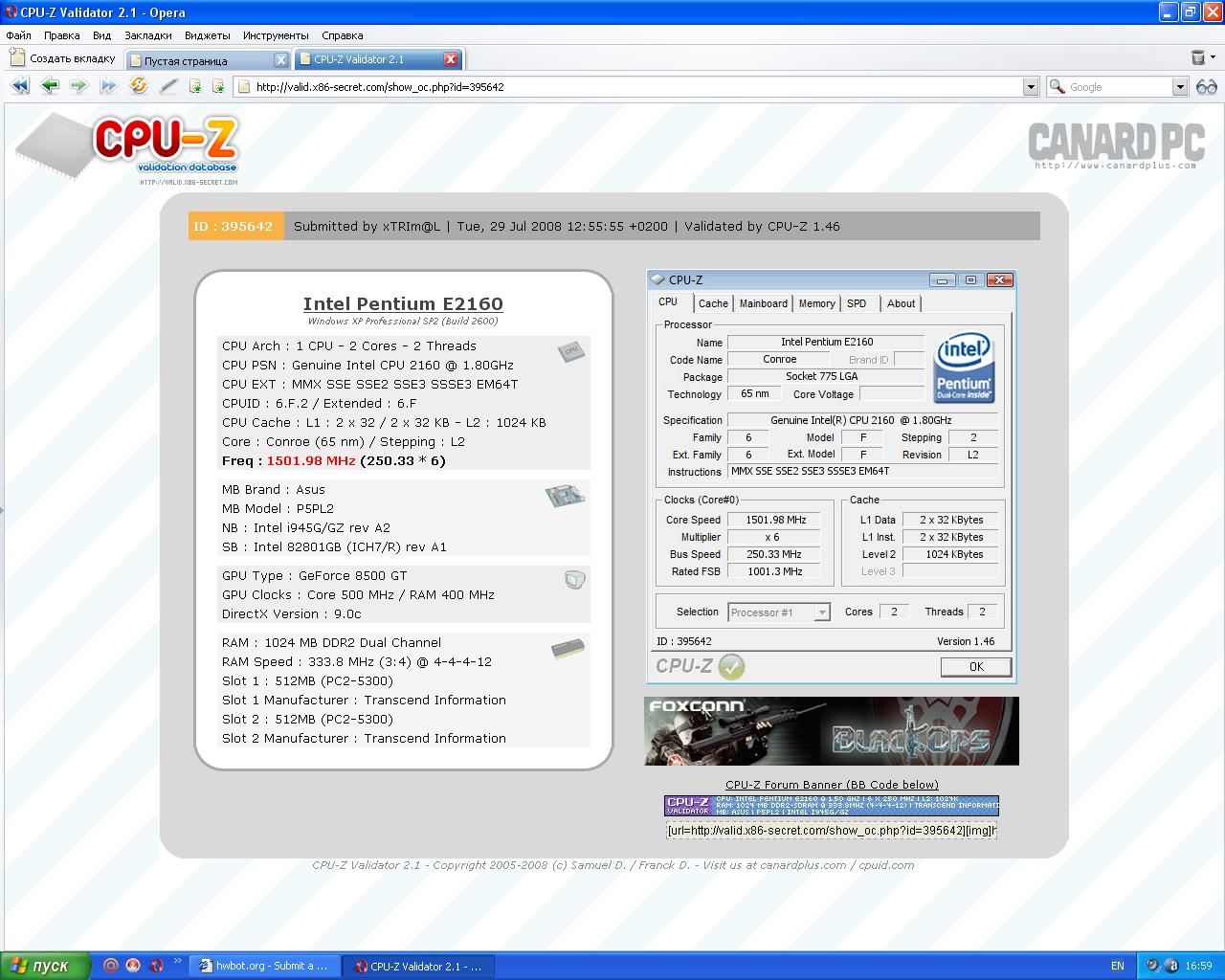Close the Пустая страница tab
Viewport: 1225px width, 980px height.
[281, 59]
